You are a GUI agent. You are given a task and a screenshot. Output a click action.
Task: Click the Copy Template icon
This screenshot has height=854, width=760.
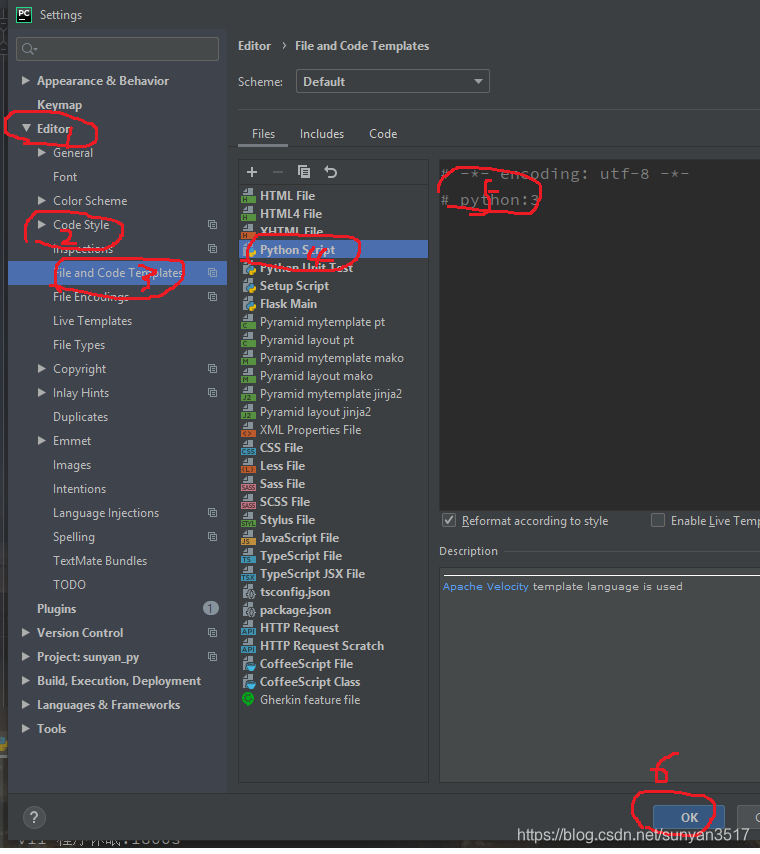pyautogui.click(x=304, y=172)
